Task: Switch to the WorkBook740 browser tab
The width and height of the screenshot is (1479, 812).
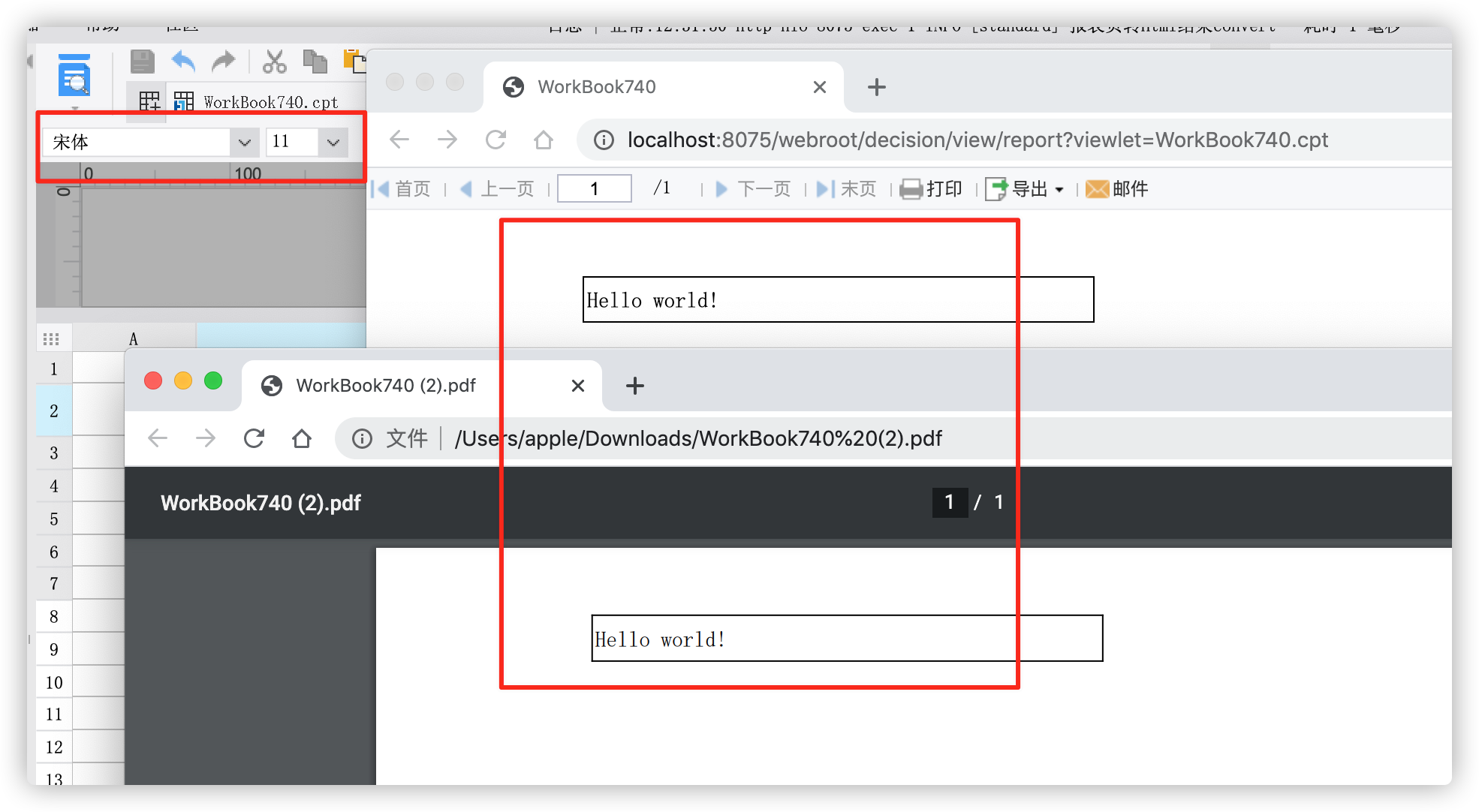Action: (x=596, y=87)
